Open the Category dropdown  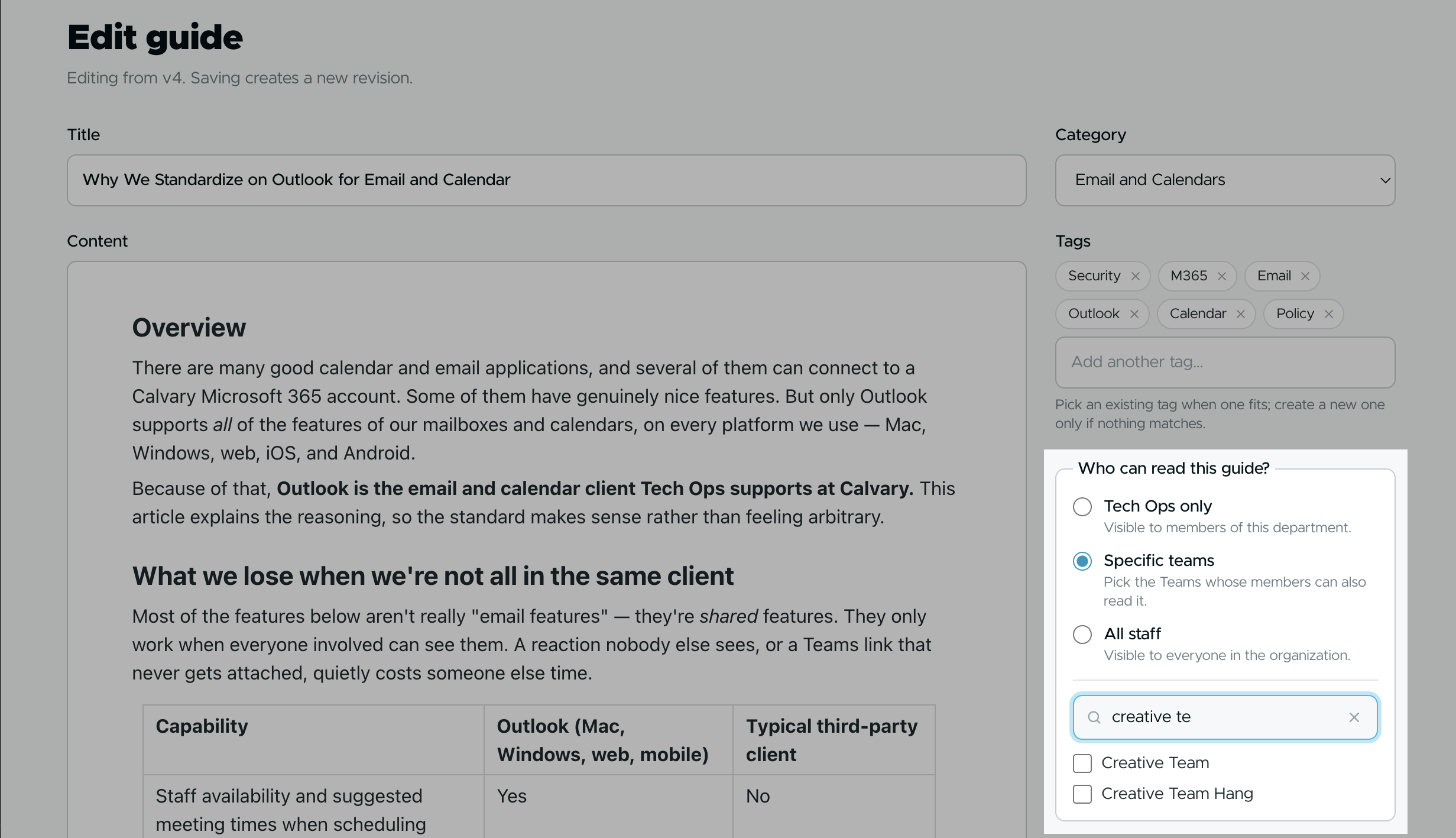tap(1225, 180)
